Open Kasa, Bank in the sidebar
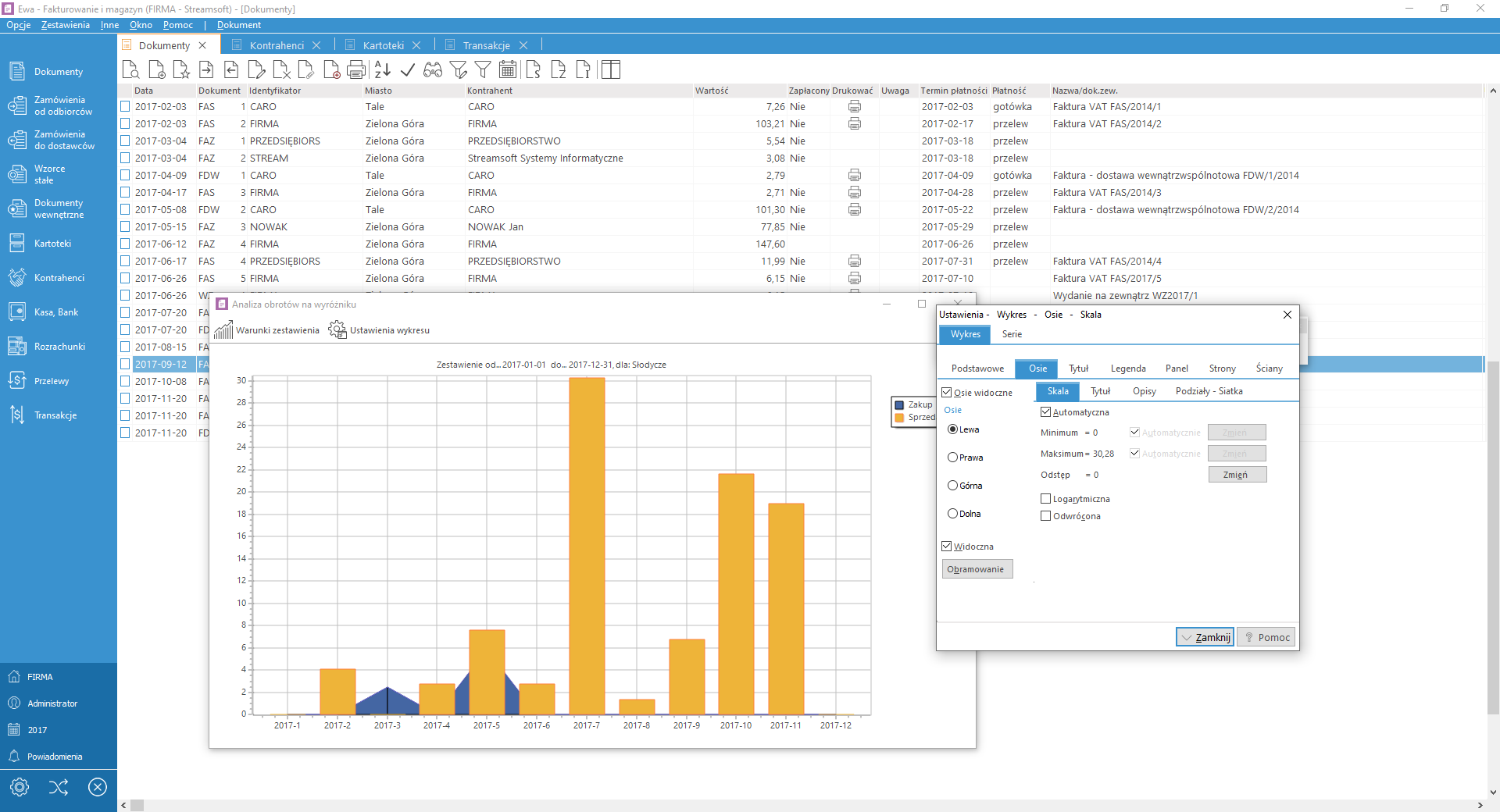 56,312
